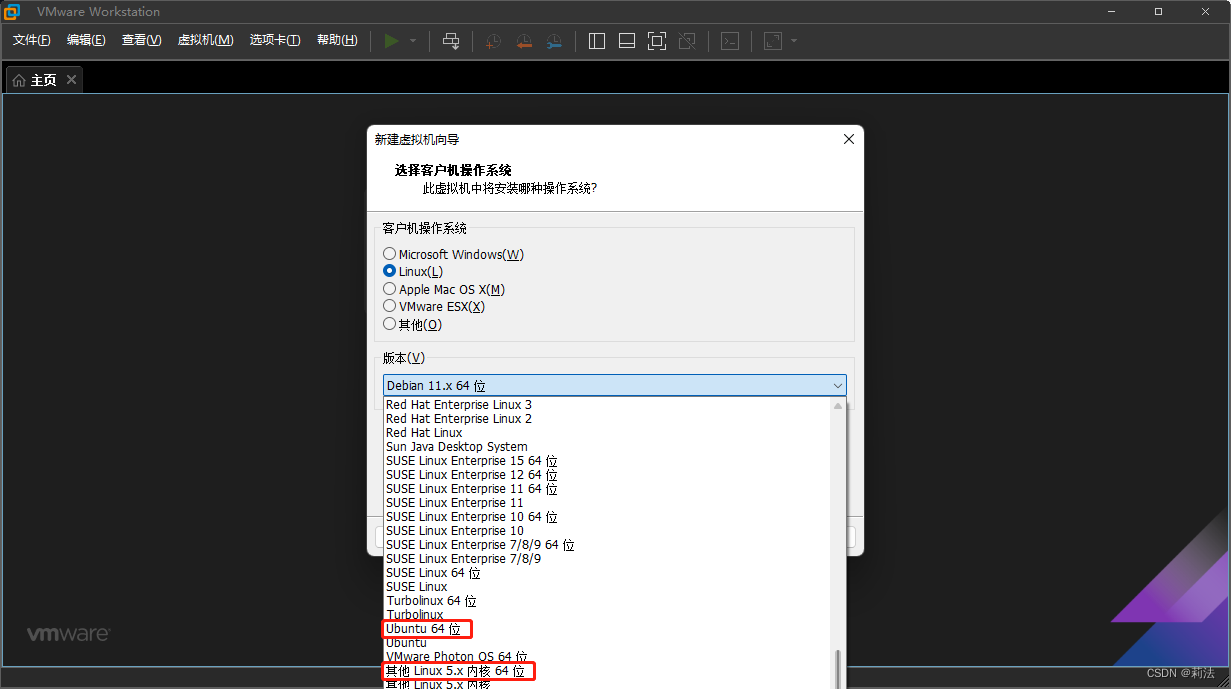Click the version list scrollbar thumb
This screenshot has height=689, width=1231.
838,669
